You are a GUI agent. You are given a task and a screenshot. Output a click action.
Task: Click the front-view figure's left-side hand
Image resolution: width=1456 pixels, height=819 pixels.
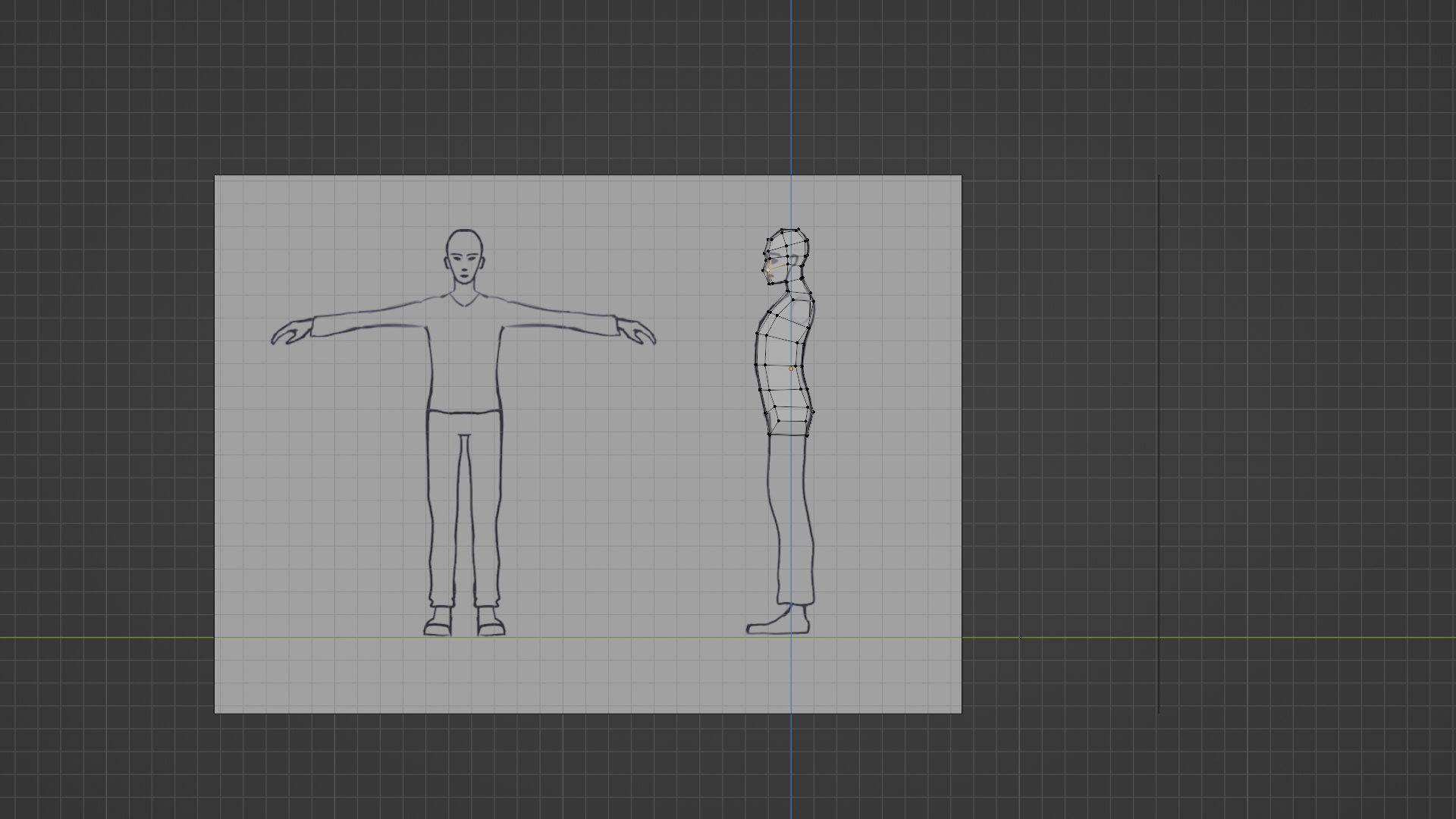[x=292, y=332]
